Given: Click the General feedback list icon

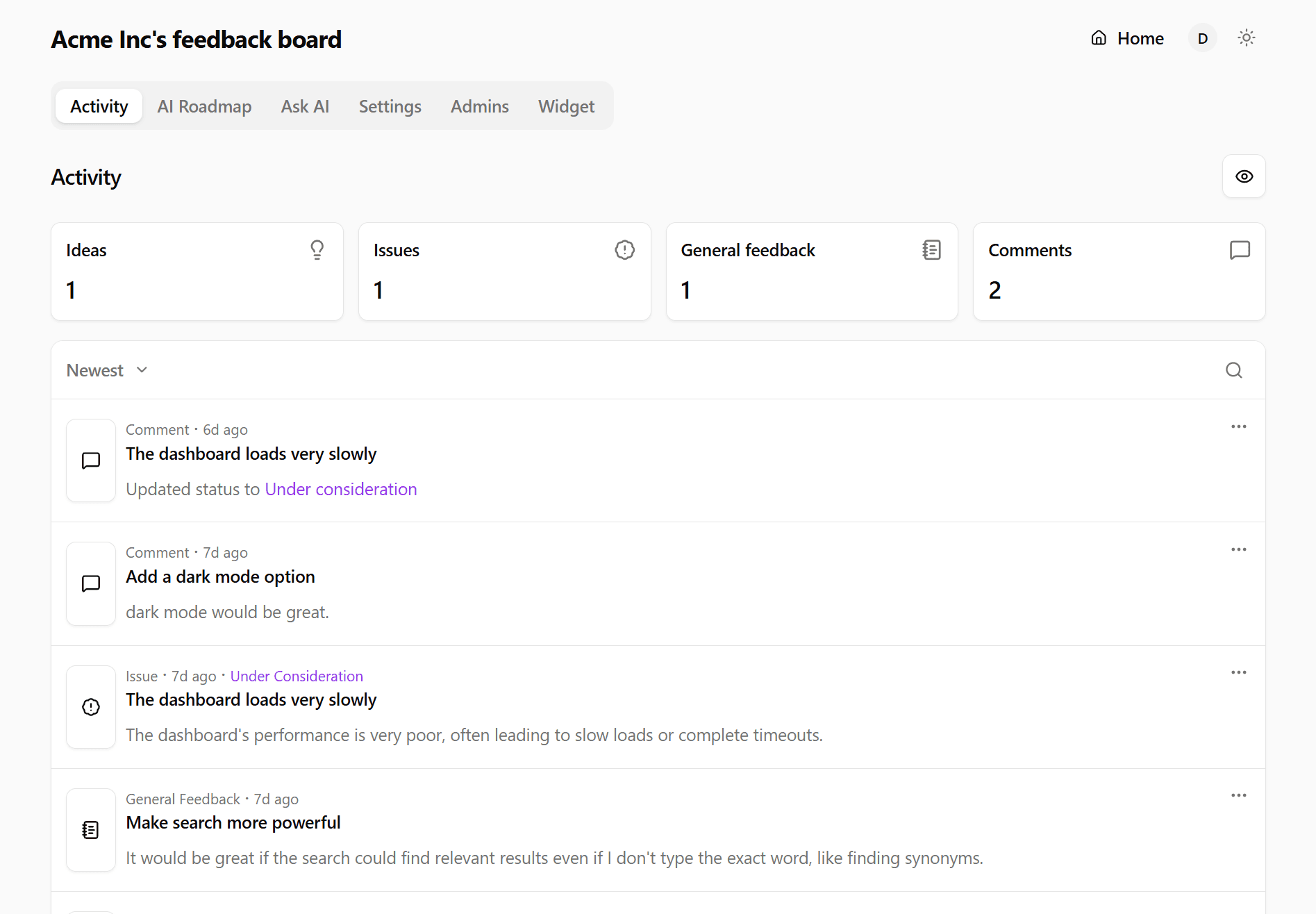Looking at the screenshot, I should pos(932,249).
